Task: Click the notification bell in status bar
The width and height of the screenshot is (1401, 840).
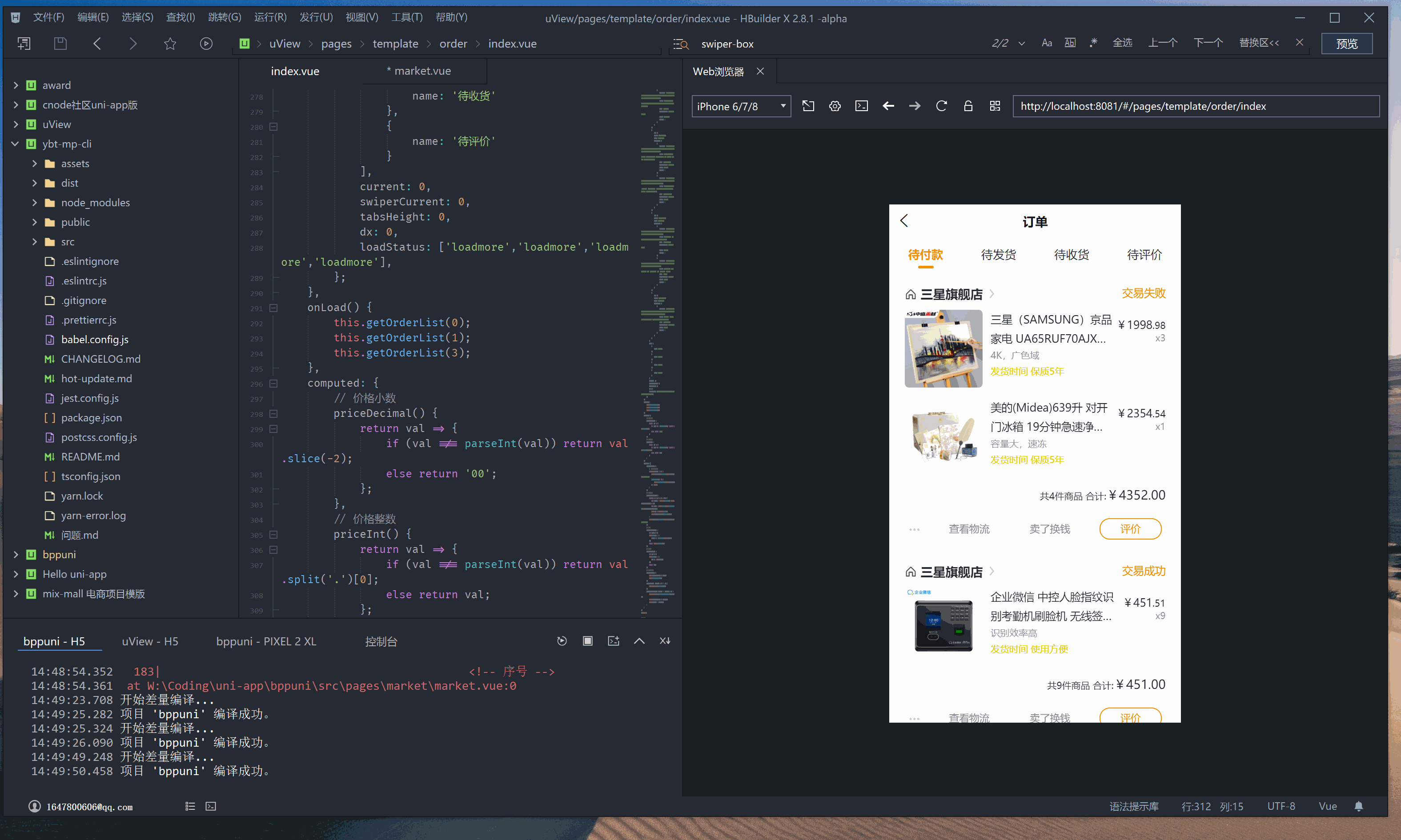Action: pyautogui.click(x=1358, y=806)
